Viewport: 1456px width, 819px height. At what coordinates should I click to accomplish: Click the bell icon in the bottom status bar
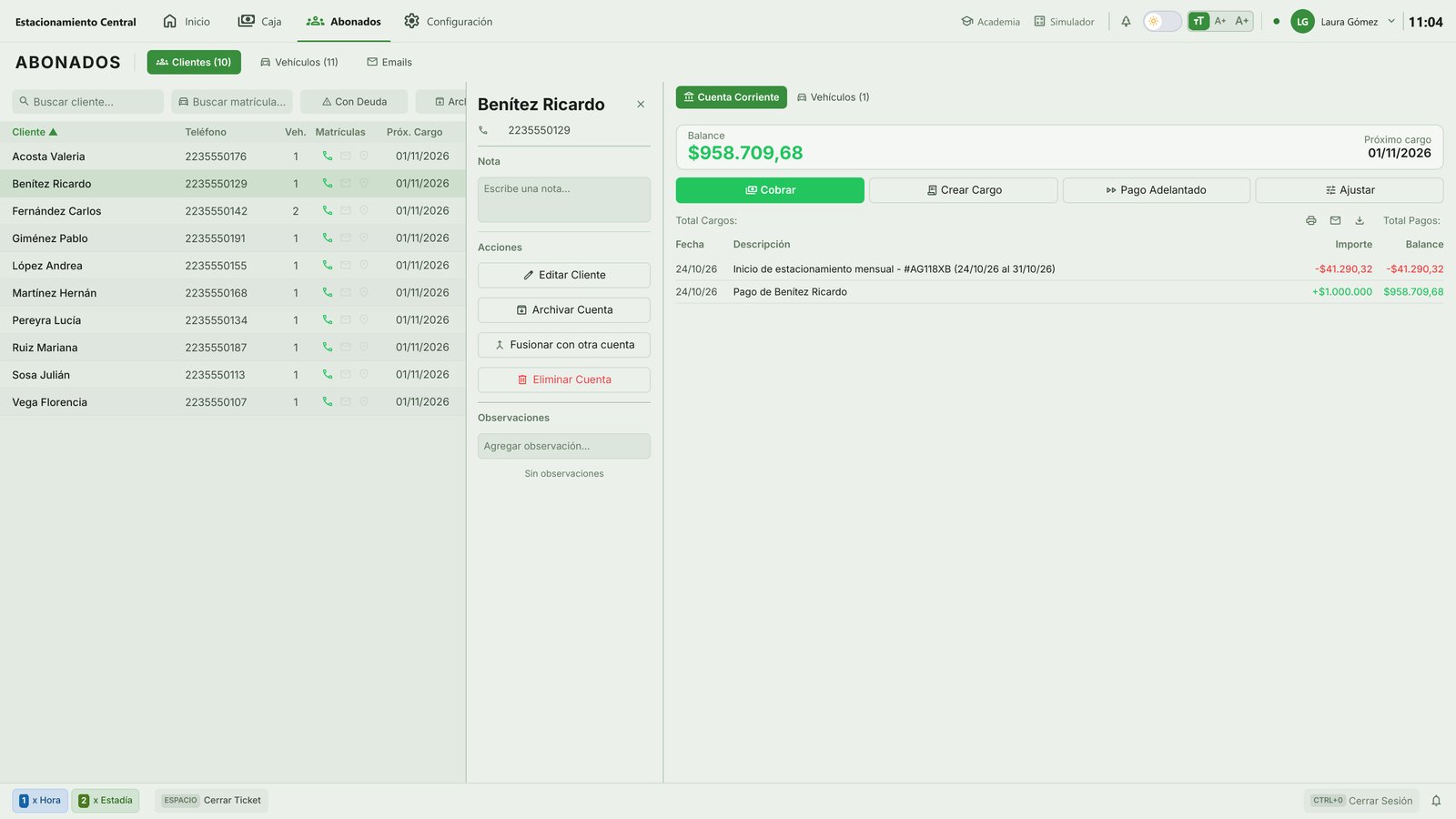tap(1436, 801)
